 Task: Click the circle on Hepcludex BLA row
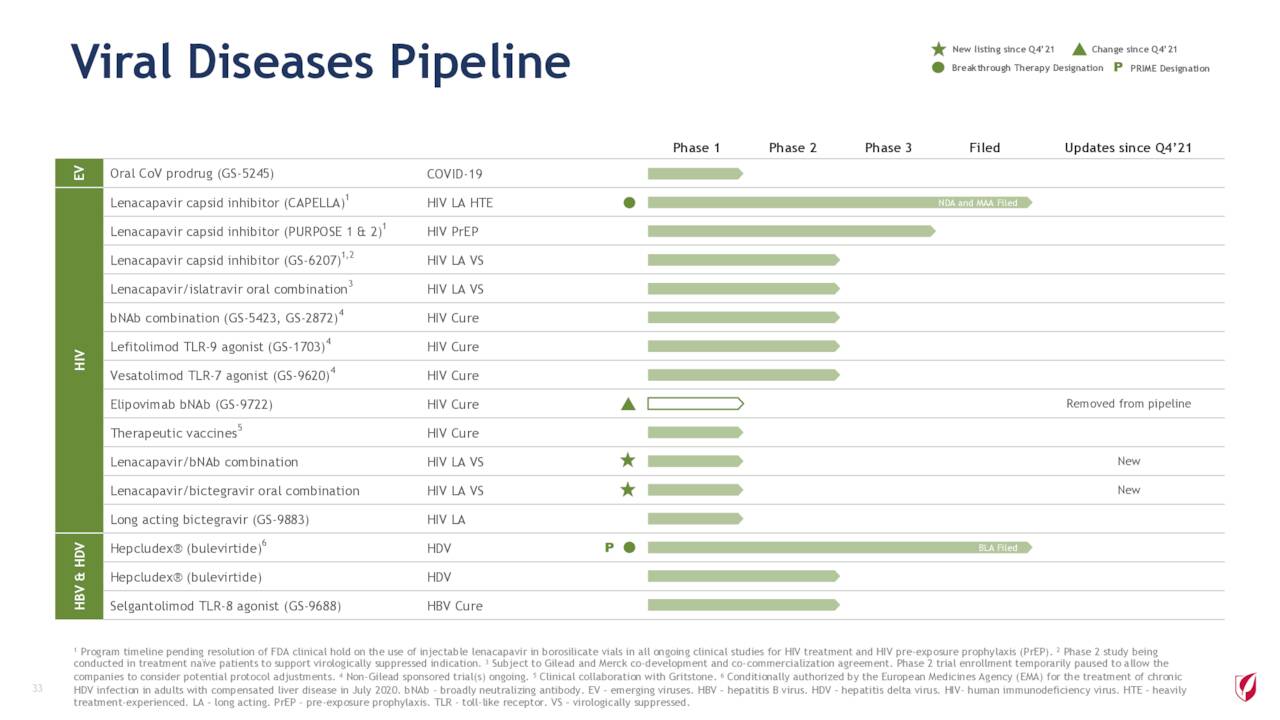tap(629, 548)
